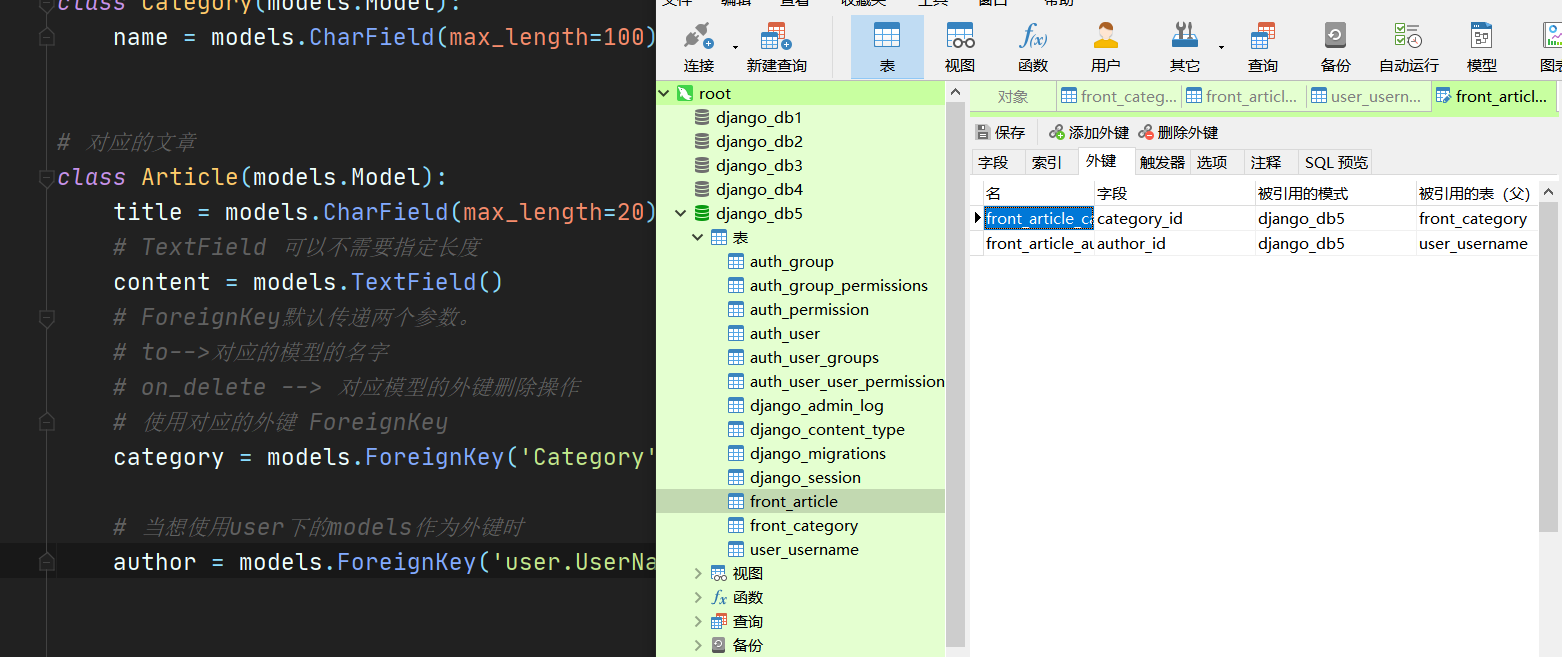This screenshot has width=1562, height=657.
Task: Expand the Views (视图) tree node
Action: click(698, 574)
